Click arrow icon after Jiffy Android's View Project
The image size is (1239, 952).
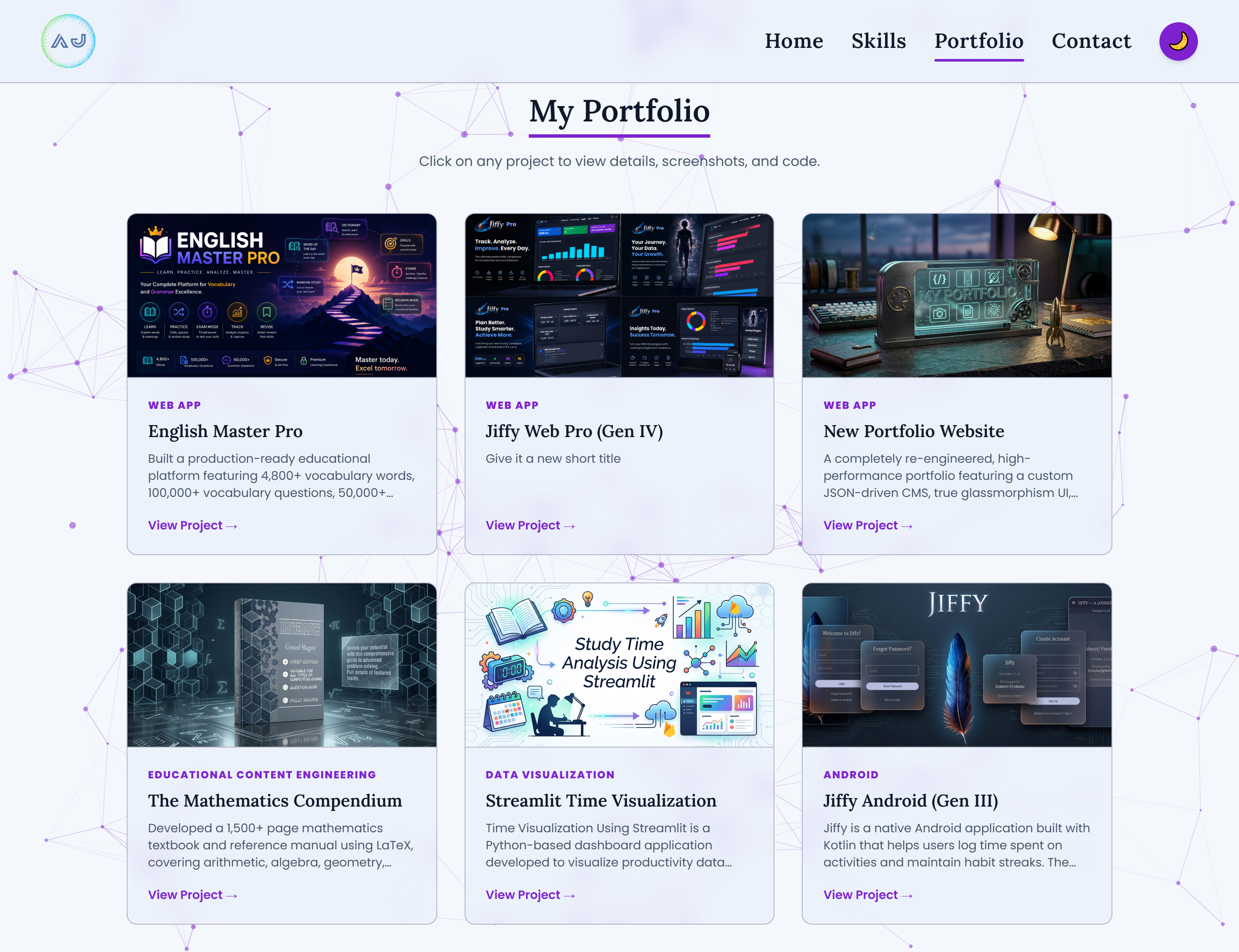click(x=907, y=896)
